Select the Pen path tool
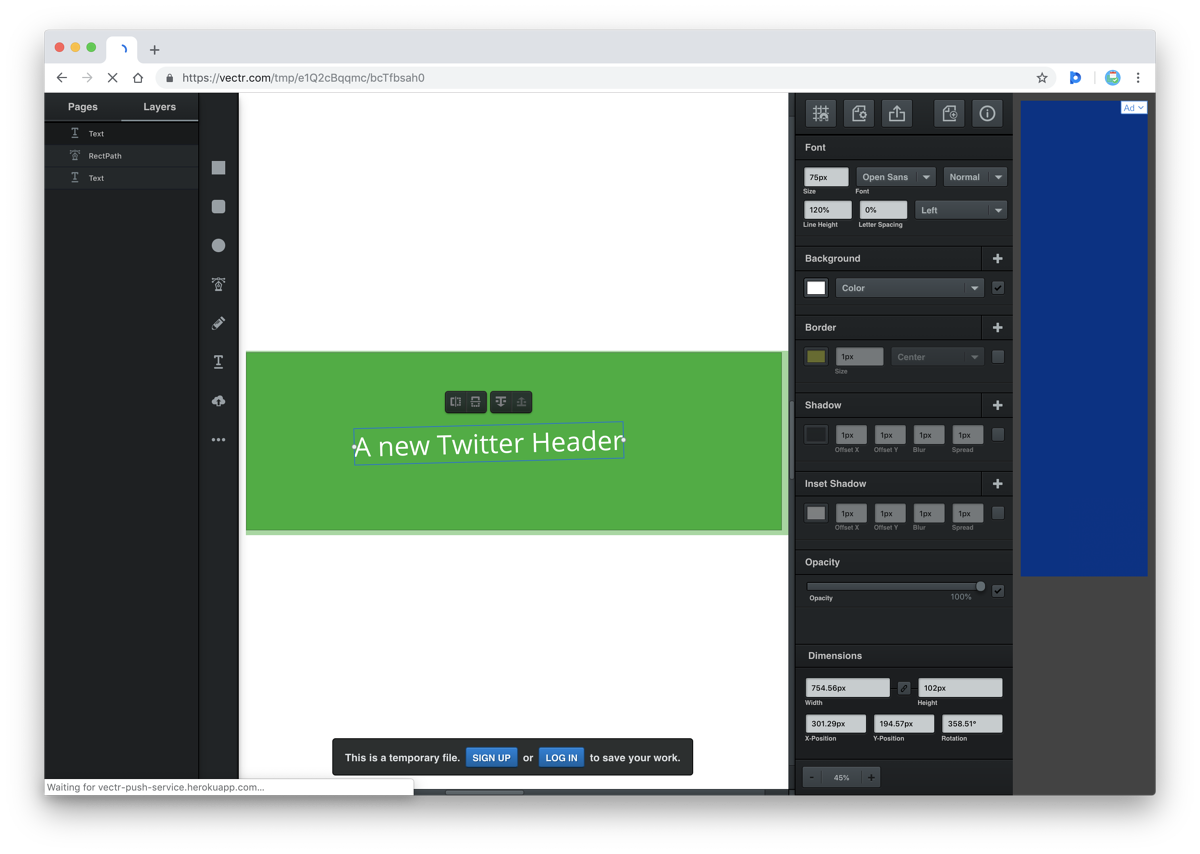1200x854 pixels. point(218,284)
